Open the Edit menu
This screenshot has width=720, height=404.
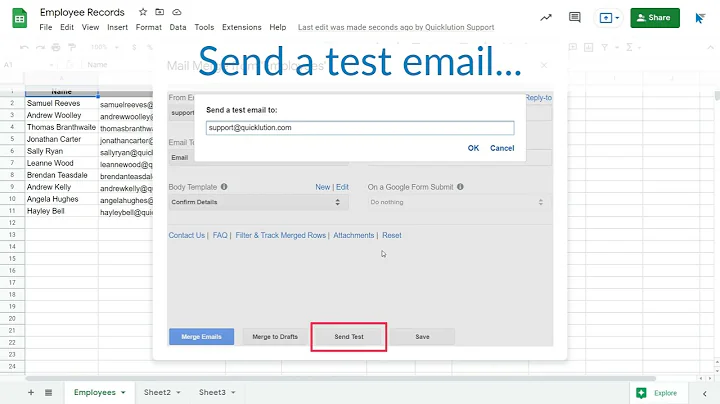67,27
